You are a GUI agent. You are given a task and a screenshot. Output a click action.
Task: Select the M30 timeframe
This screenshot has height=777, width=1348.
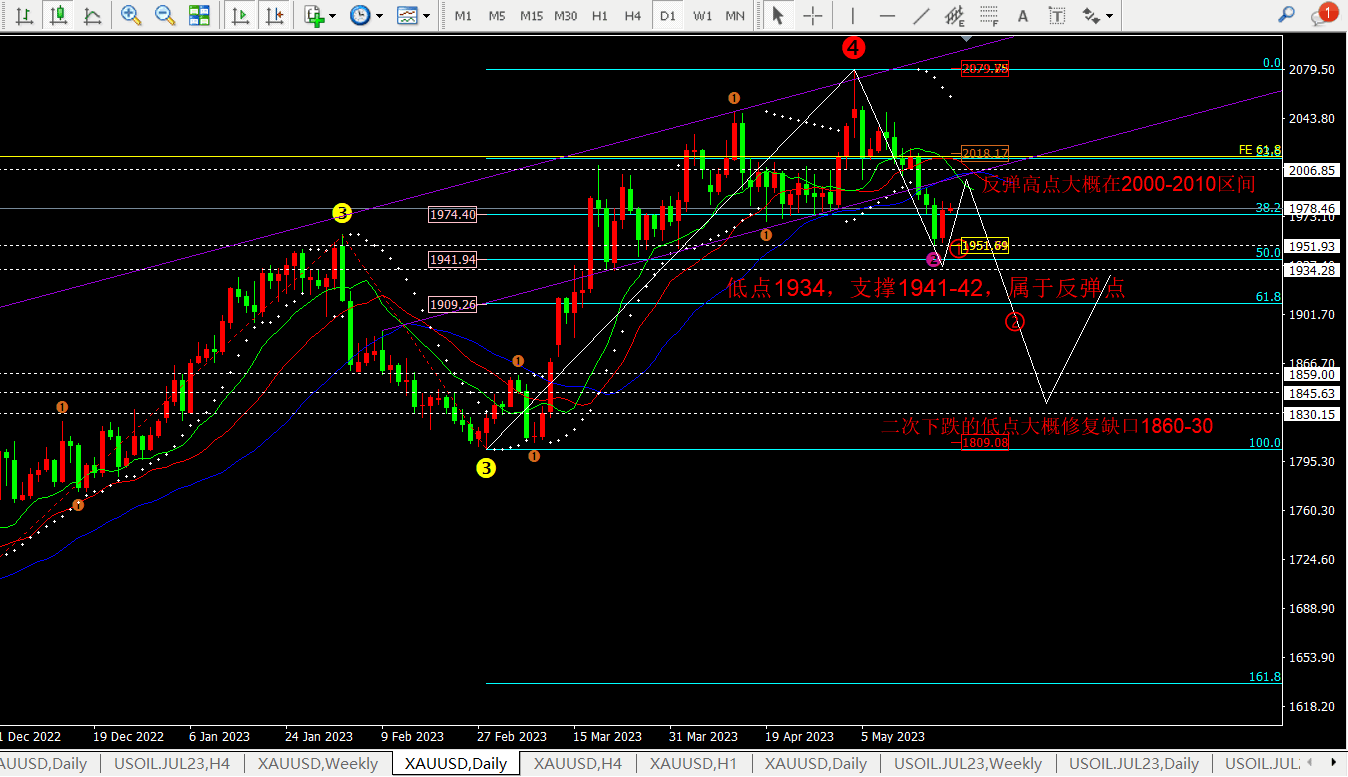tap(566, 16)
